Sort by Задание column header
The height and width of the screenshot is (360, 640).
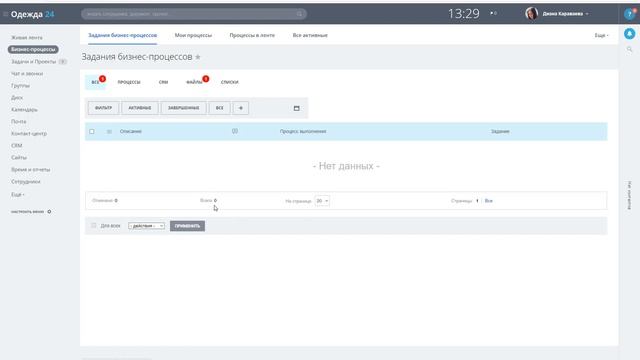[500, 131]
